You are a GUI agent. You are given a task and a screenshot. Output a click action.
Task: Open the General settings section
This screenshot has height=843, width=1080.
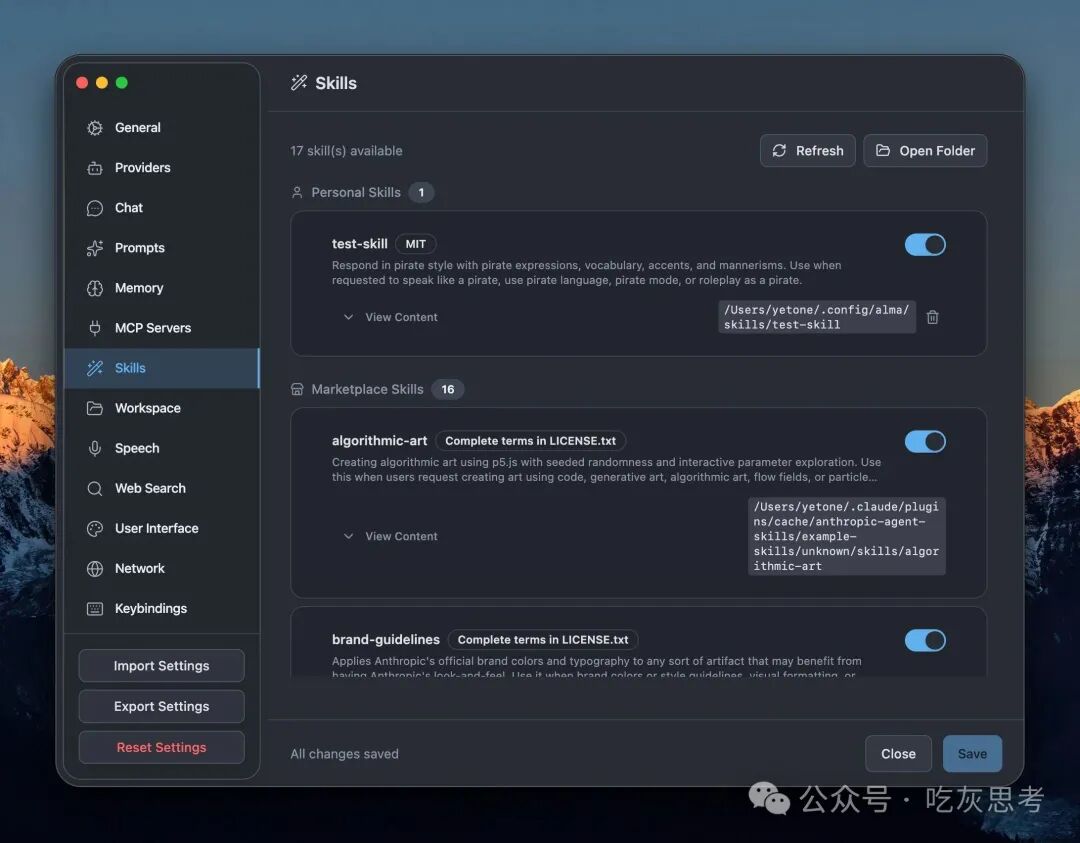tap(161, 128)
